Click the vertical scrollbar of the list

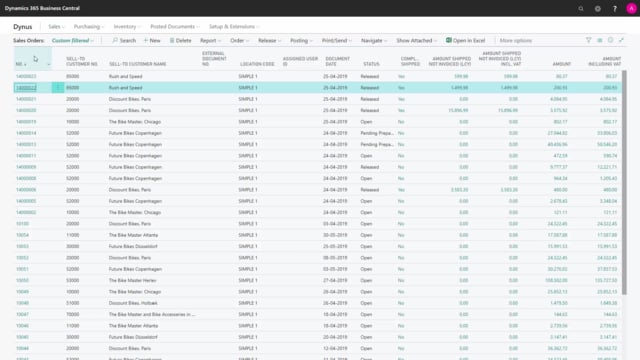point(624,182)
